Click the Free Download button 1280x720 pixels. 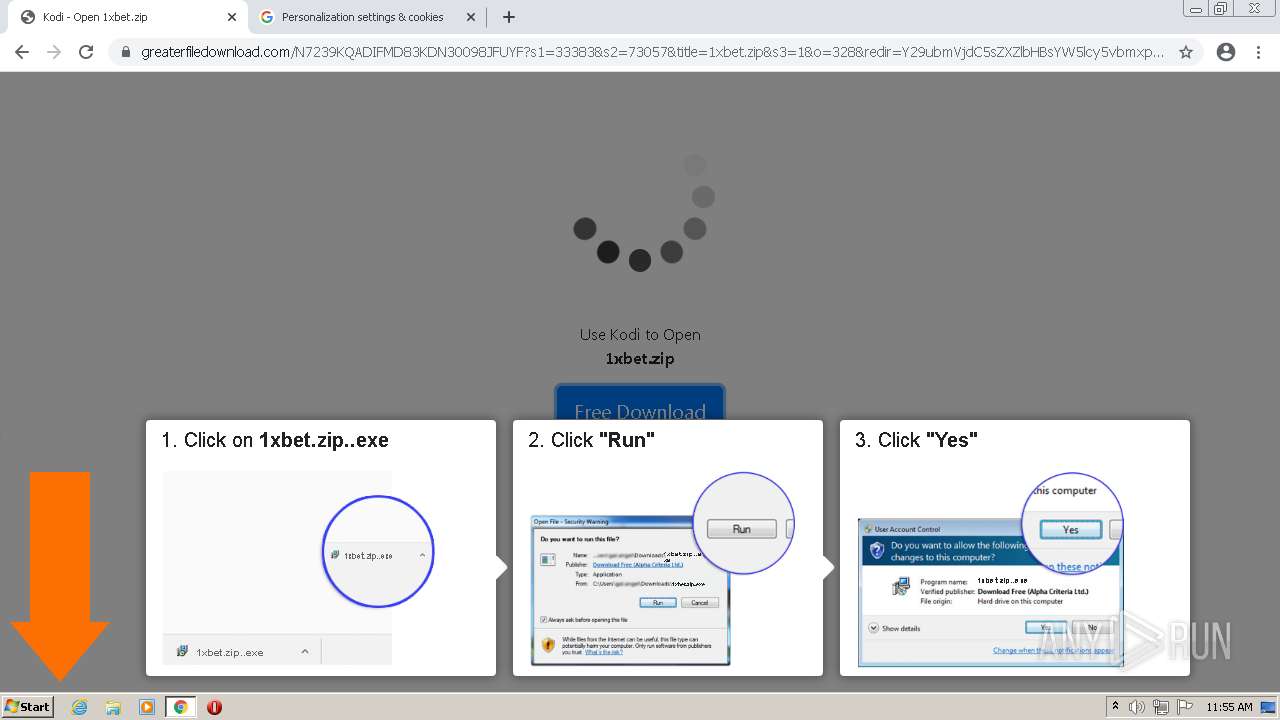tap(640, 403)
